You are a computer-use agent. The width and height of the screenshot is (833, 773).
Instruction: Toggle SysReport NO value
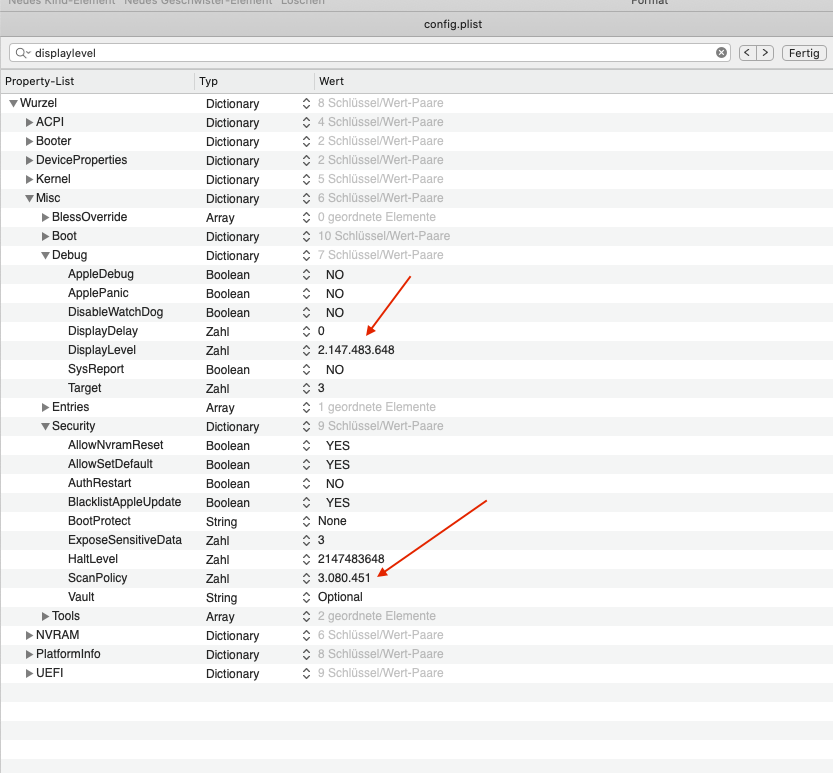(335, 370)
